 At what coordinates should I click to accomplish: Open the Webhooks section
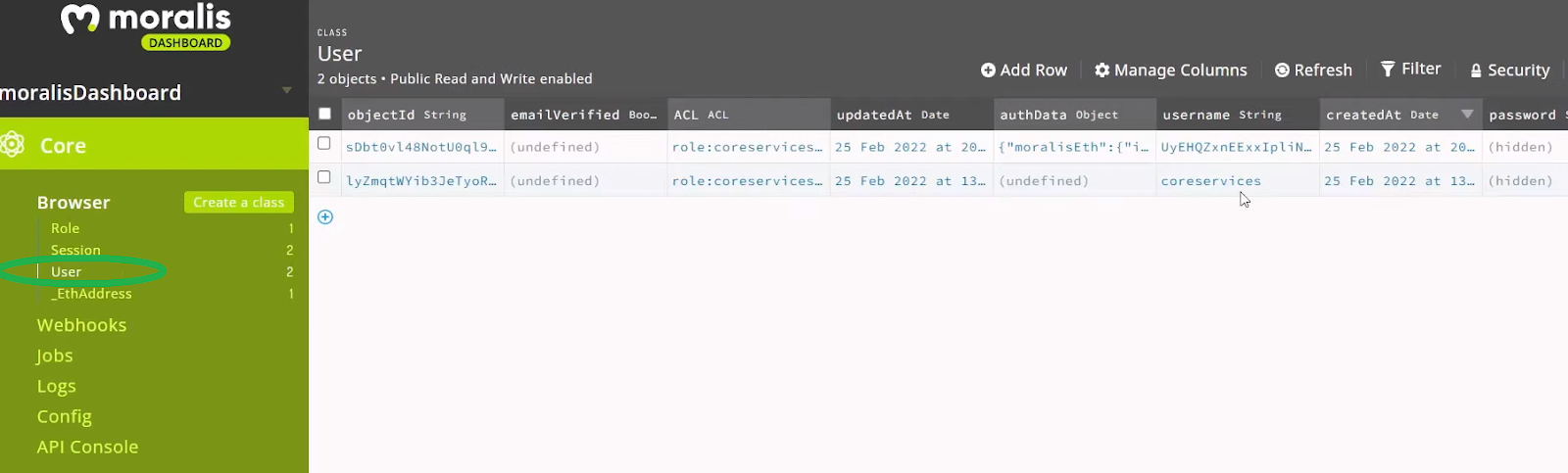[x=81, y=325]
